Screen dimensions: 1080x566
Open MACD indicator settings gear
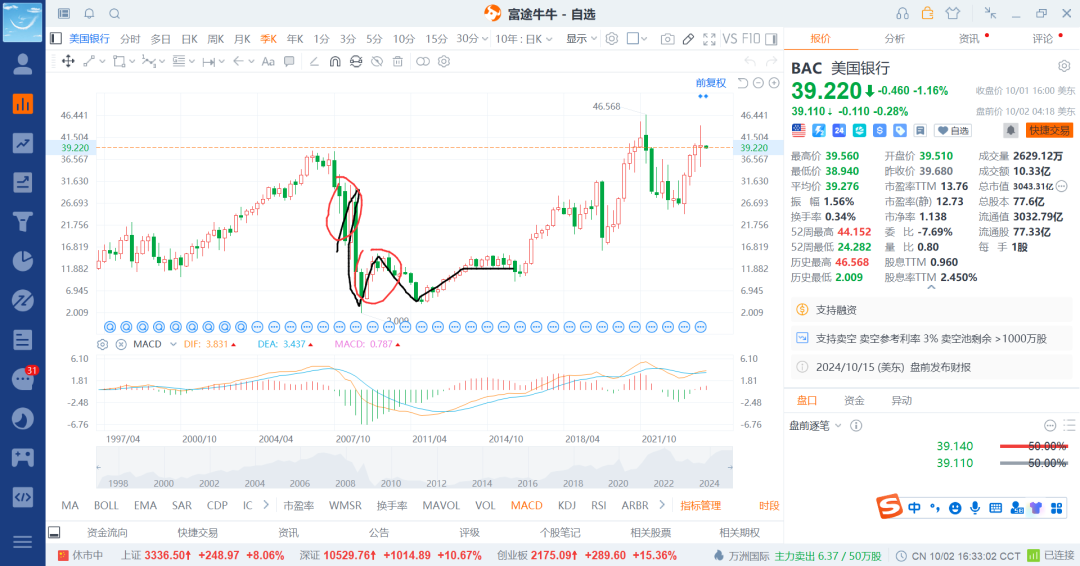(x=103, y=344)
